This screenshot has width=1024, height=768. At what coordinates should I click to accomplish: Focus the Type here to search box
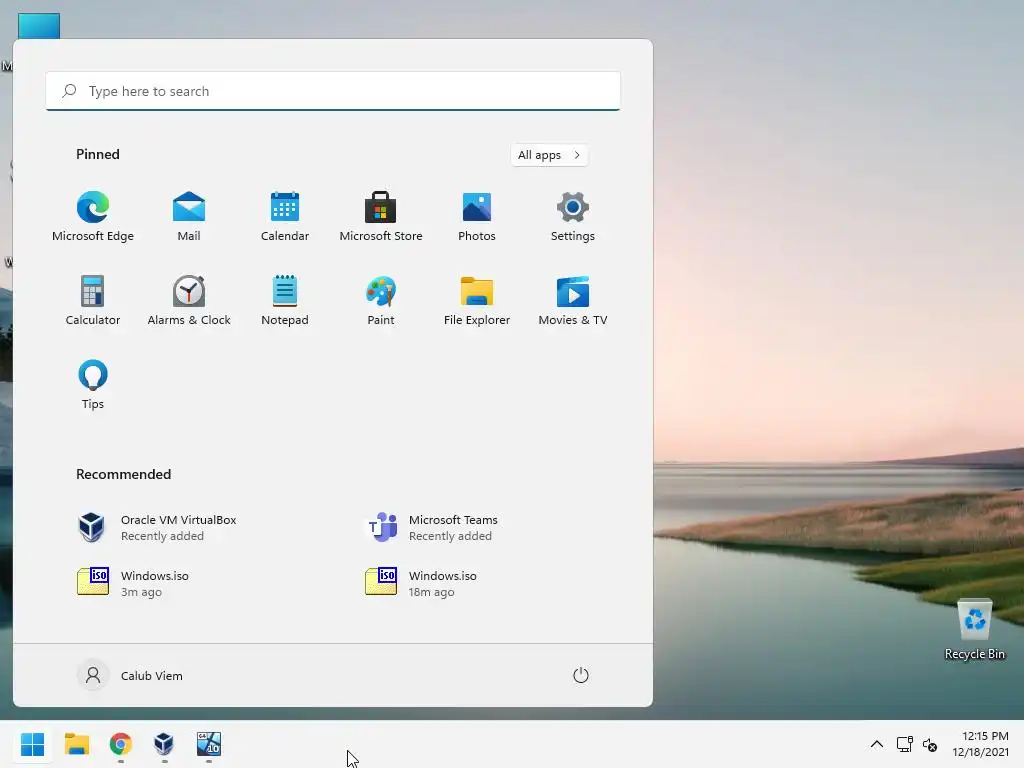tap(333, 91)
